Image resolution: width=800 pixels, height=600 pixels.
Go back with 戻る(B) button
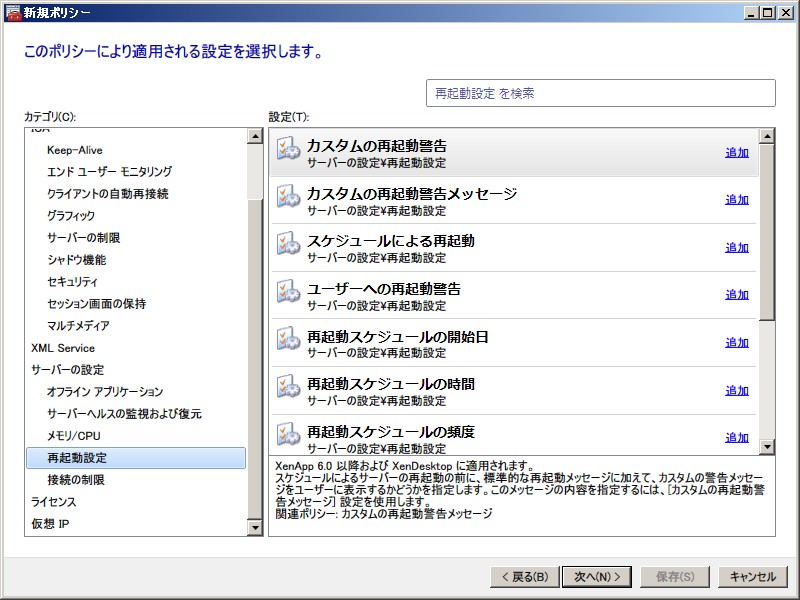523,577
